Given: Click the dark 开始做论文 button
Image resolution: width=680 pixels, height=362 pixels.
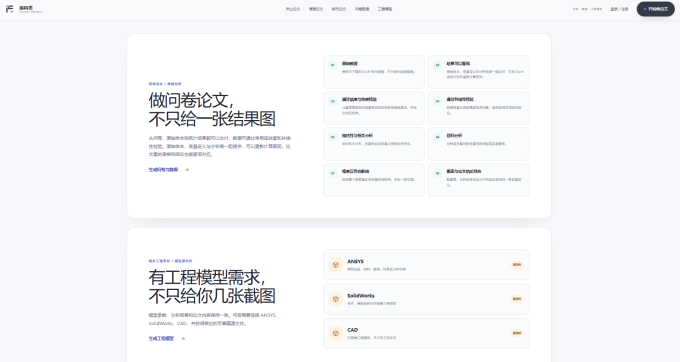Looking at the screenshot, I should (x=655, y=9).
